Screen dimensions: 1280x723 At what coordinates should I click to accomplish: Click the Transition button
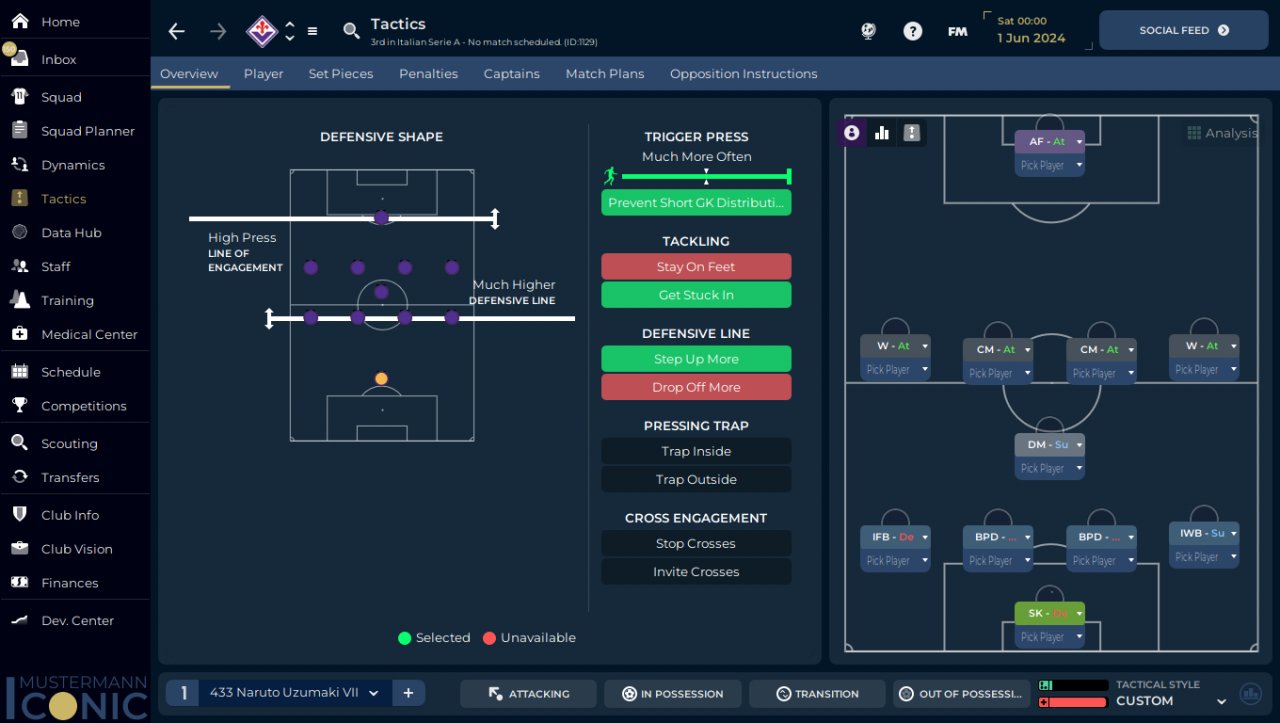click(x=817, y=694)
